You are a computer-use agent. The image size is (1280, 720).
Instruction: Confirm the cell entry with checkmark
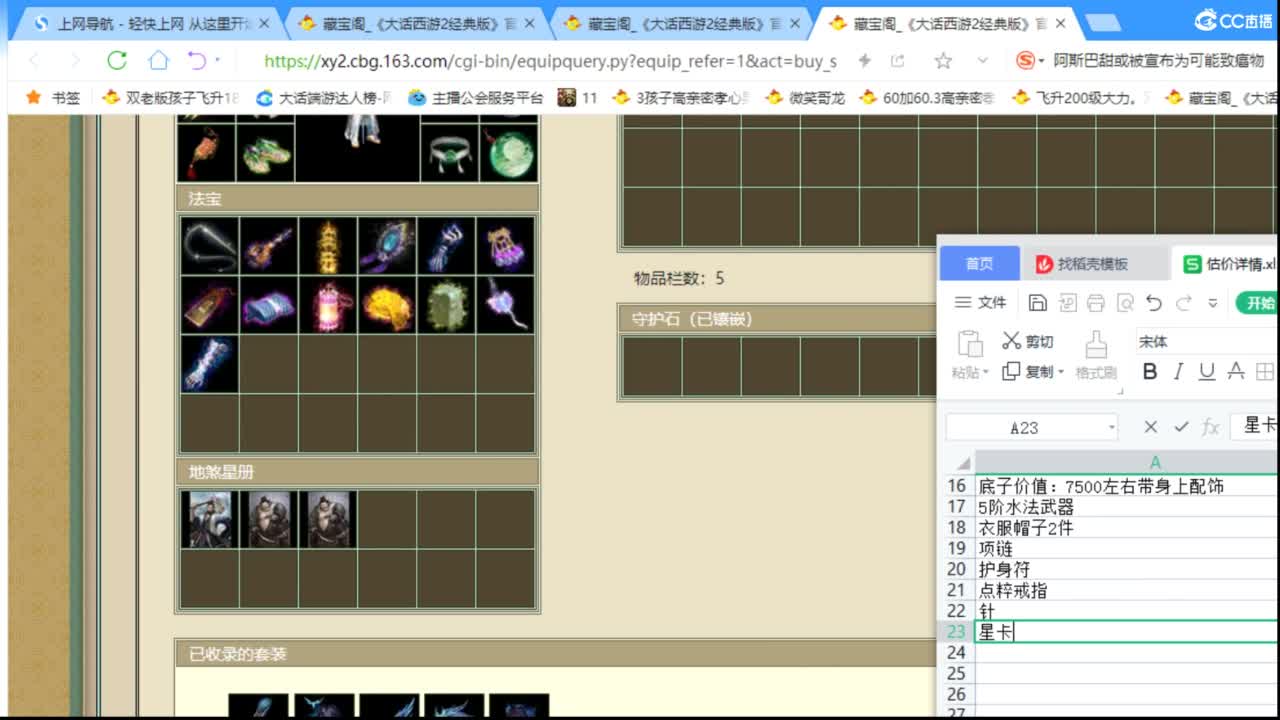tap(1181, 427)
